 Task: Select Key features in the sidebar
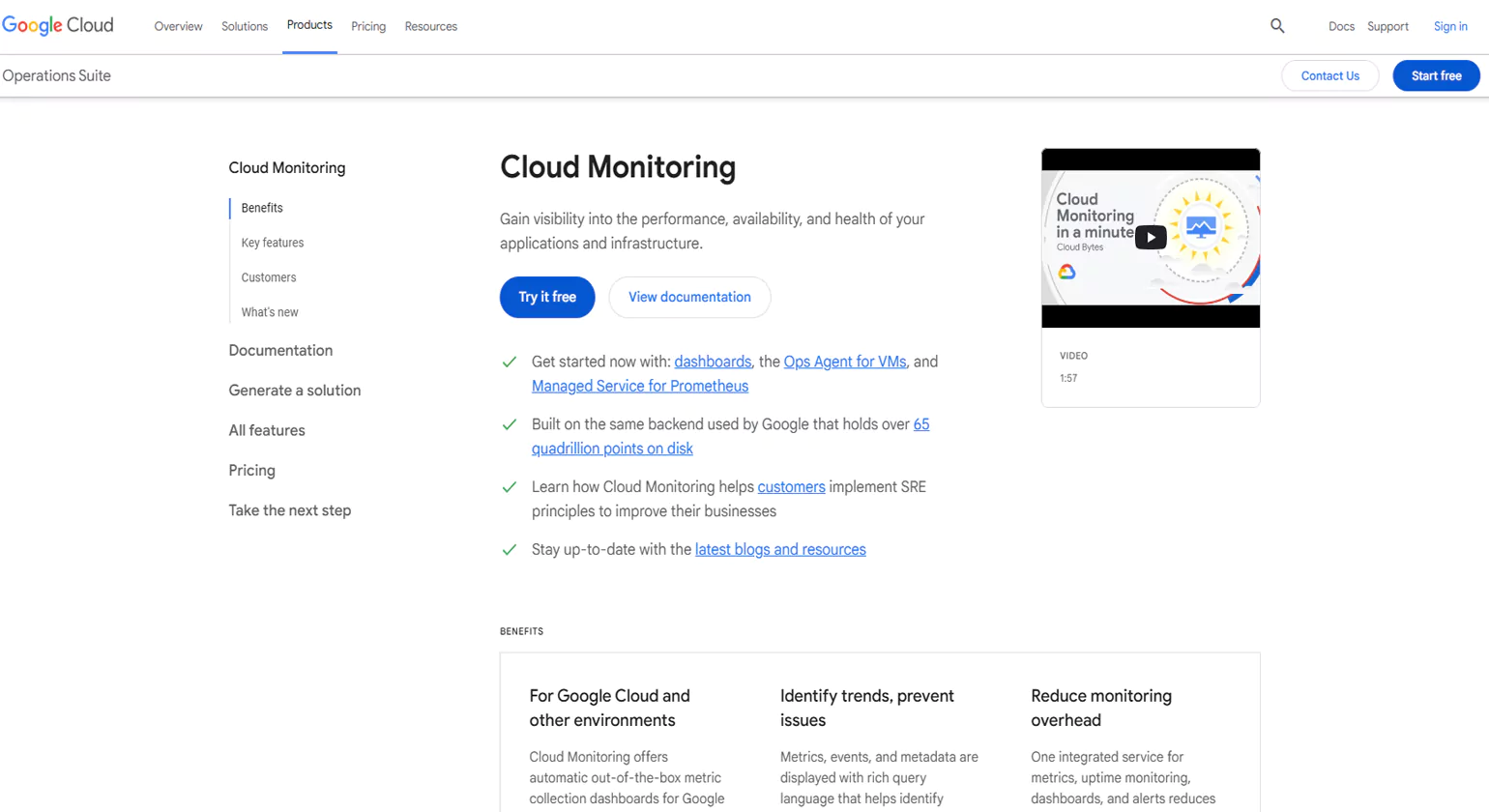(272, 242)
